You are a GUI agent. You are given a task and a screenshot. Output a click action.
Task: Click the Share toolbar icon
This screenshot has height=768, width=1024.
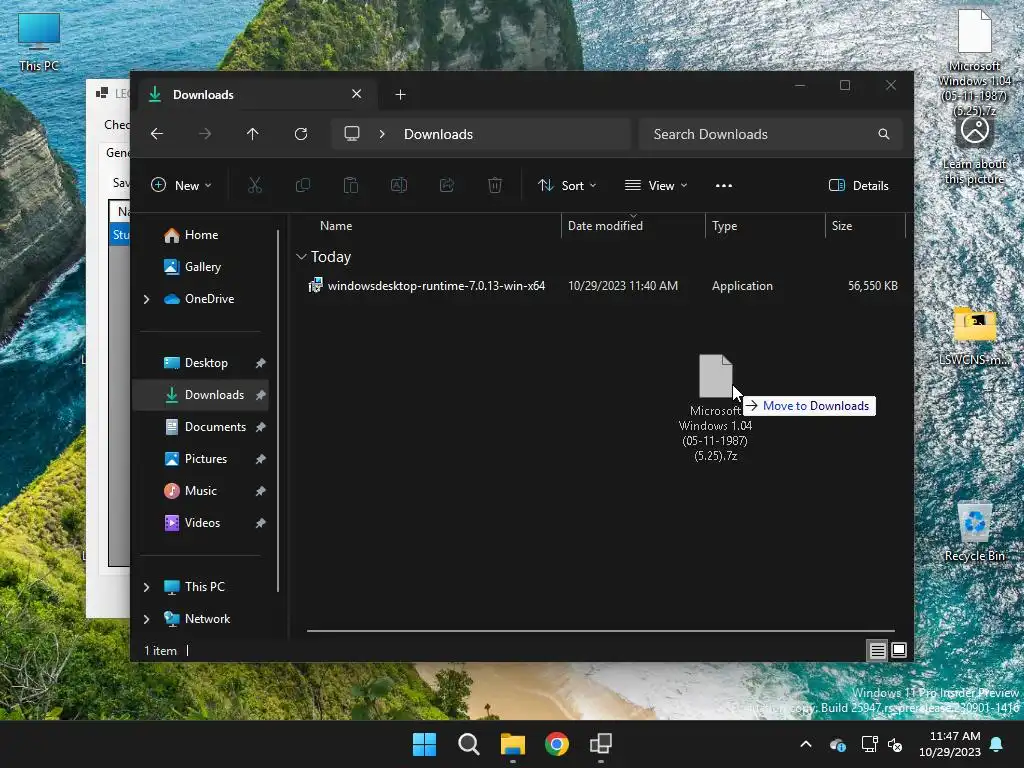[x=447, y=185]
